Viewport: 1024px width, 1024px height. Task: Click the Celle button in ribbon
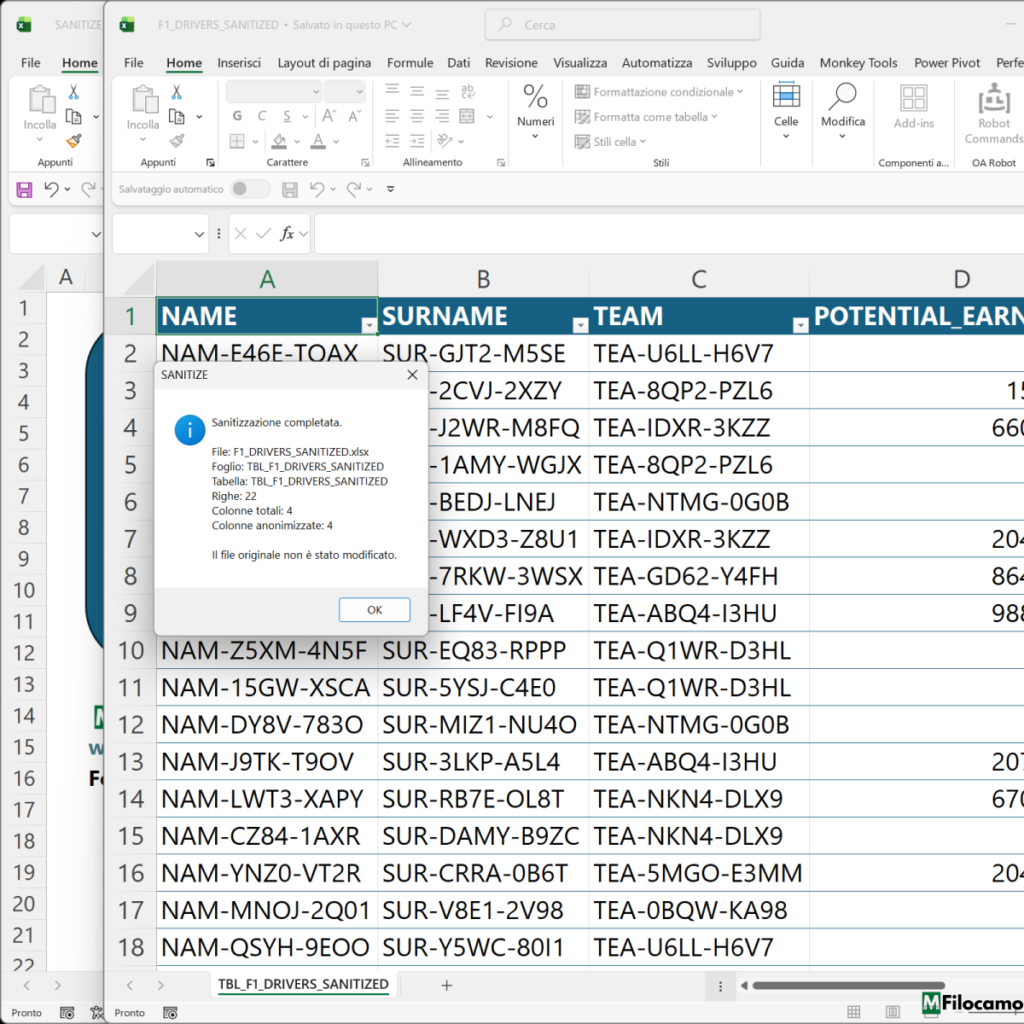tap(786, 111)
